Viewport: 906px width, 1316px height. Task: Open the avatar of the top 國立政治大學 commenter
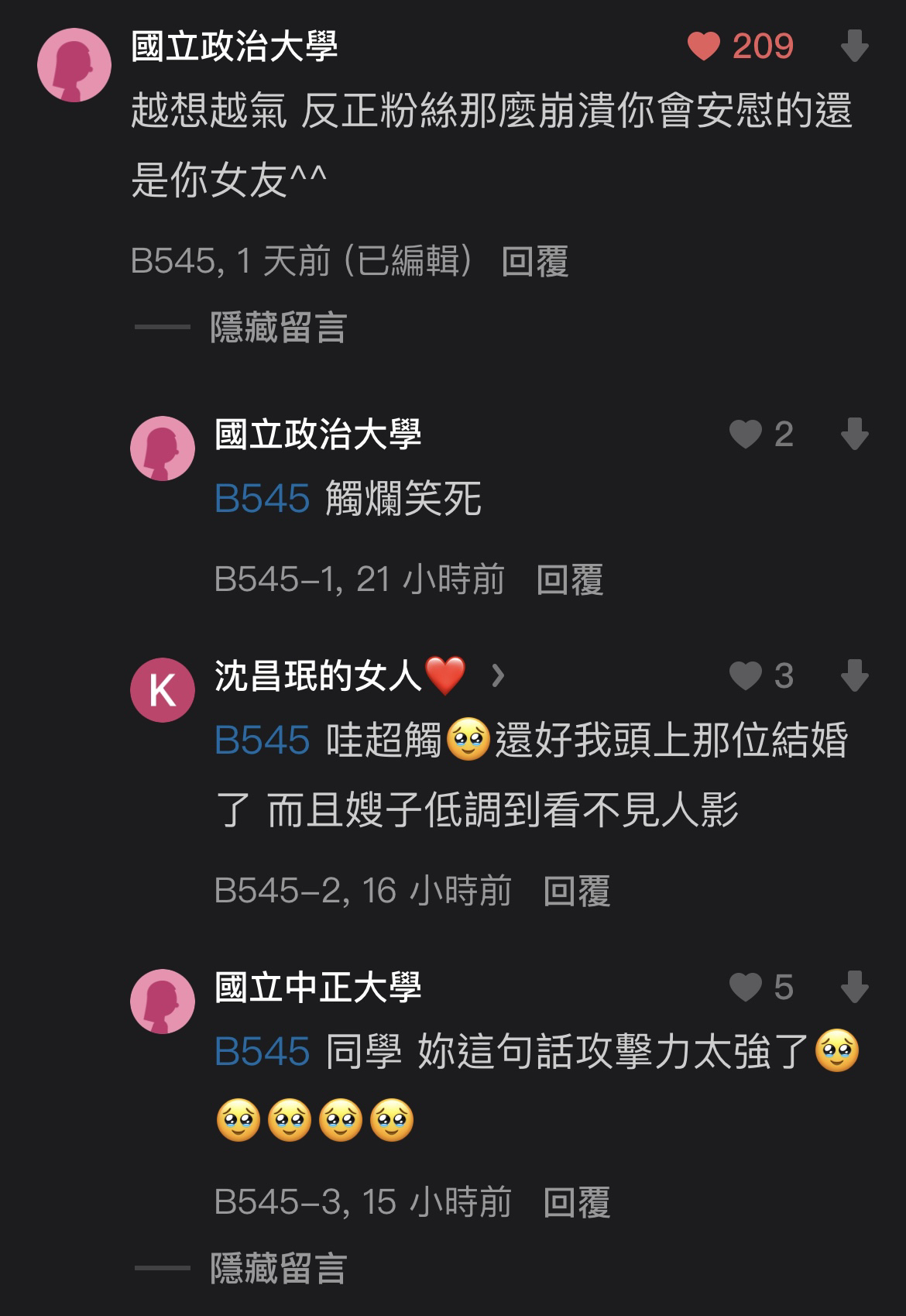[74, 65]
